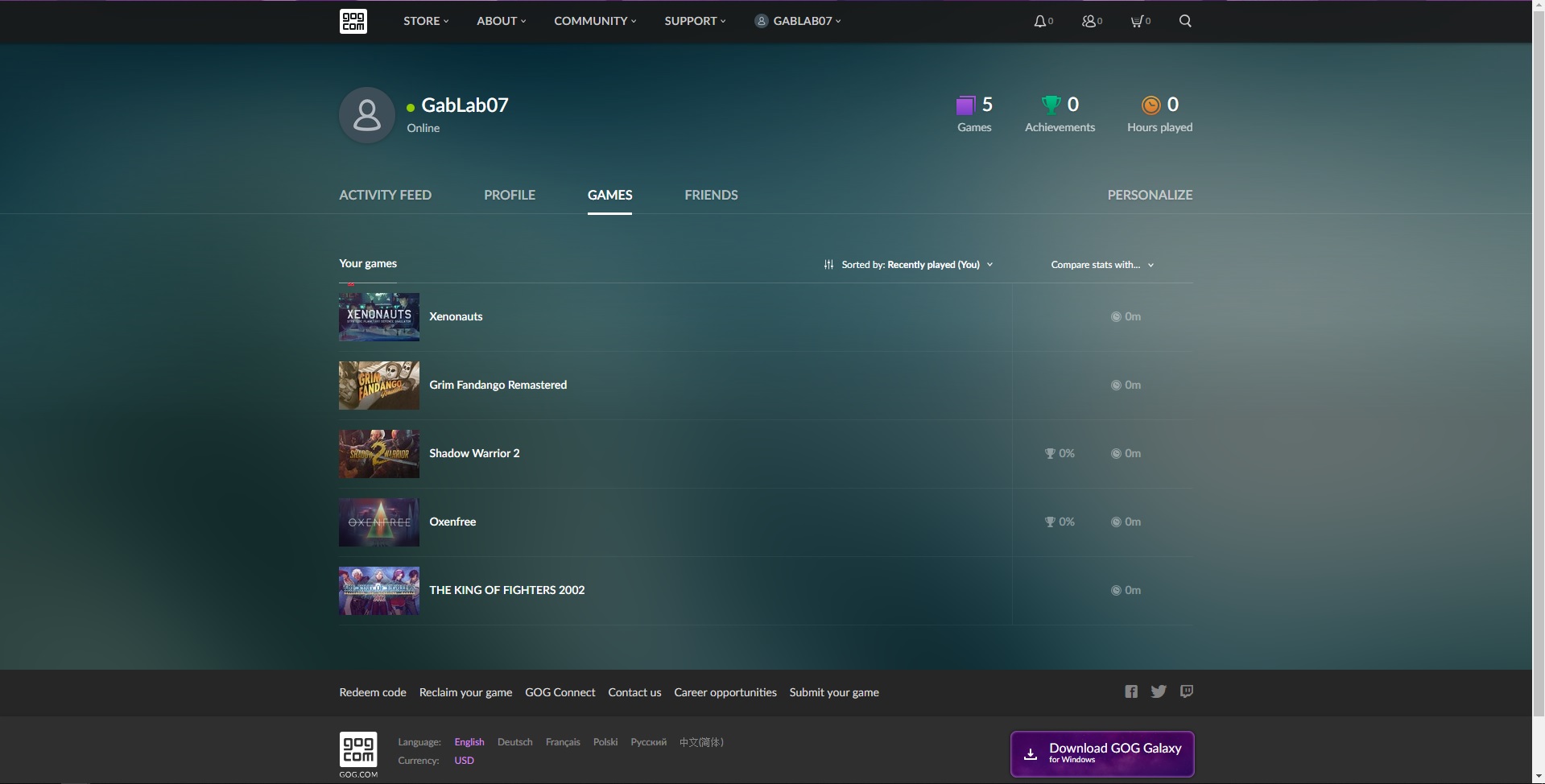Viewport: 1545px width, 784px height.
Task: Expand the COMMUNITY menu
Action: tap(595, 21)
